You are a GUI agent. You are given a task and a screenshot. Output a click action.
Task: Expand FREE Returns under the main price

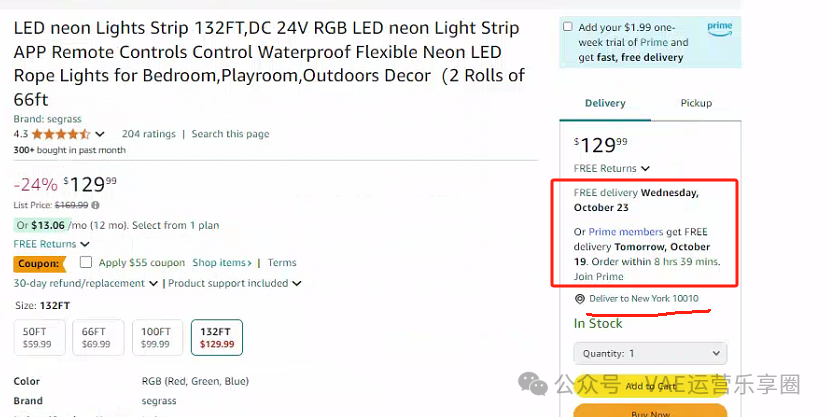[x=51, y=244]
